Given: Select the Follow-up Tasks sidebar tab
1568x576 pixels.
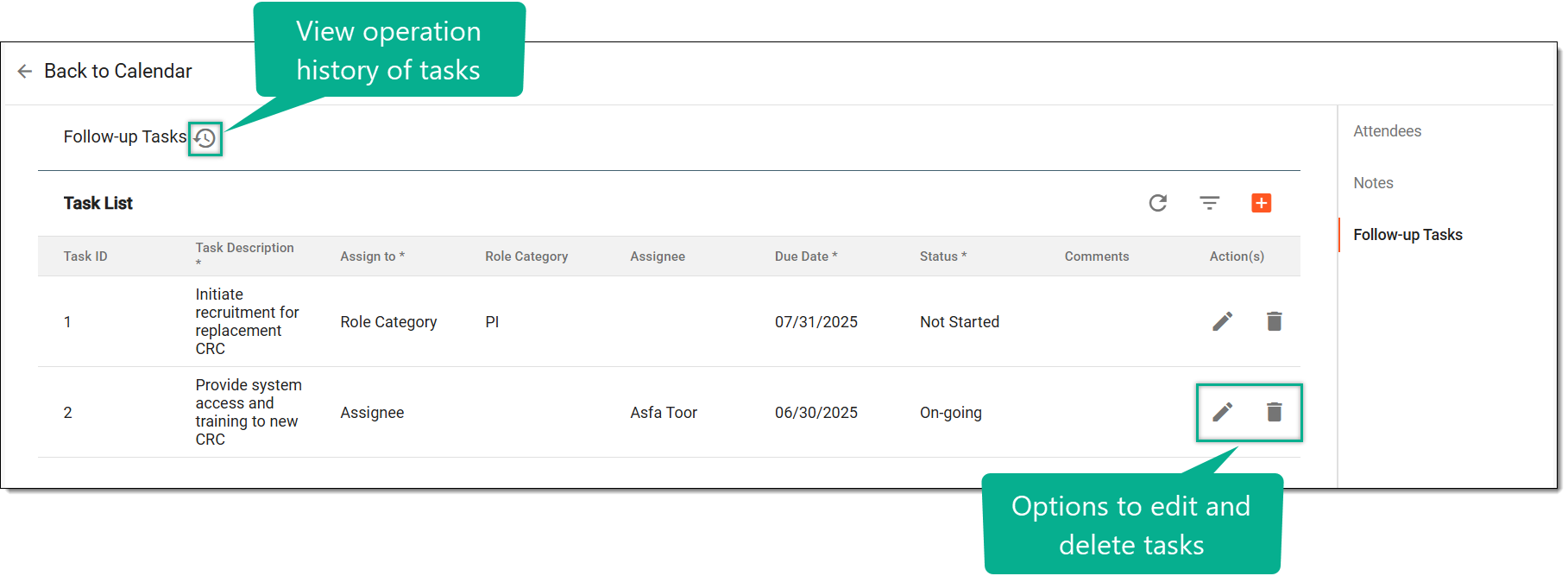Looking at the screenshot, I should coord(1408,235).
